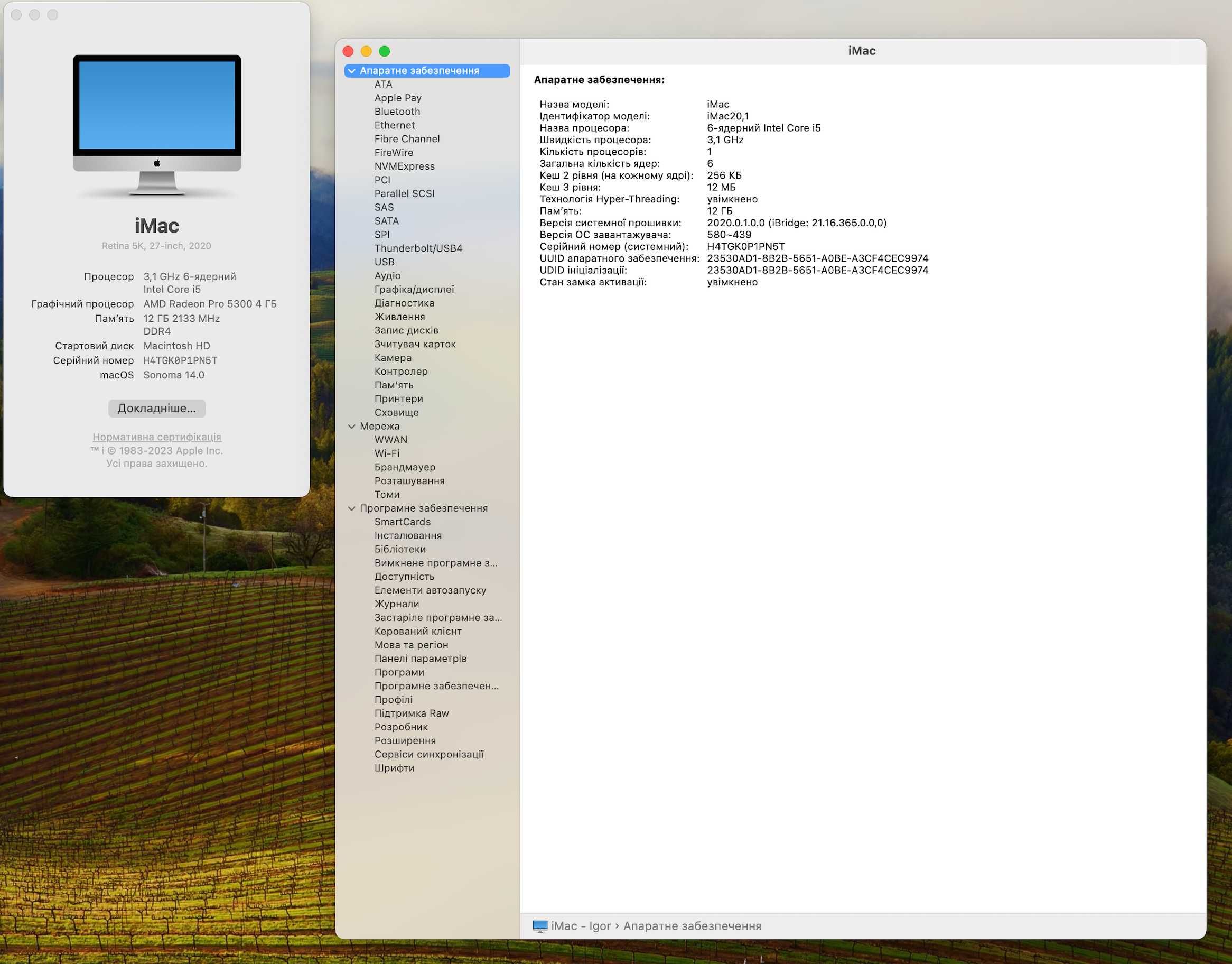Select FireWire in the sidebar
This screenshot has height=964, width=1232.
[x=393, y=152]
